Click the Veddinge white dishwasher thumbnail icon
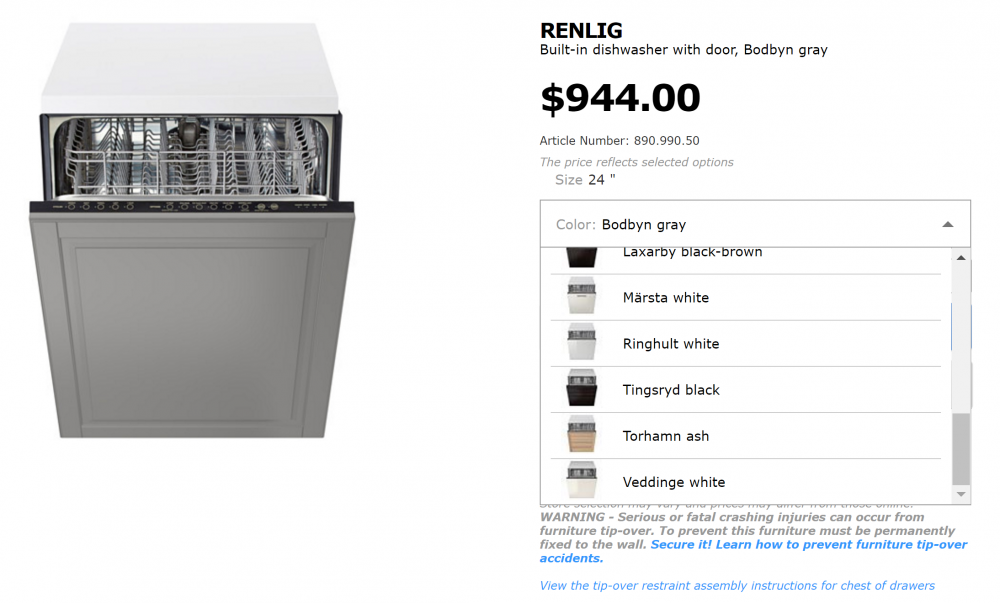The width and height of the screenshot is (1000, 603). [x=582, y=480]
